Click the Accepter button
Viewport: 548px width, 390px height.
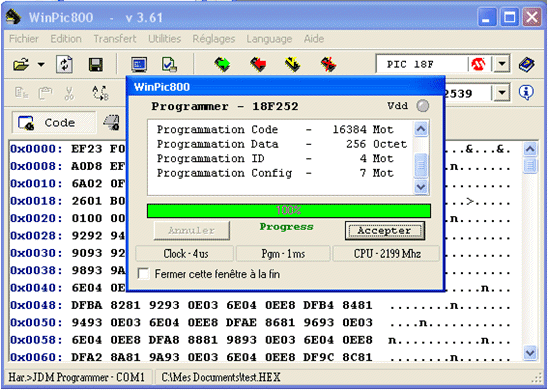tap(385, 231)
